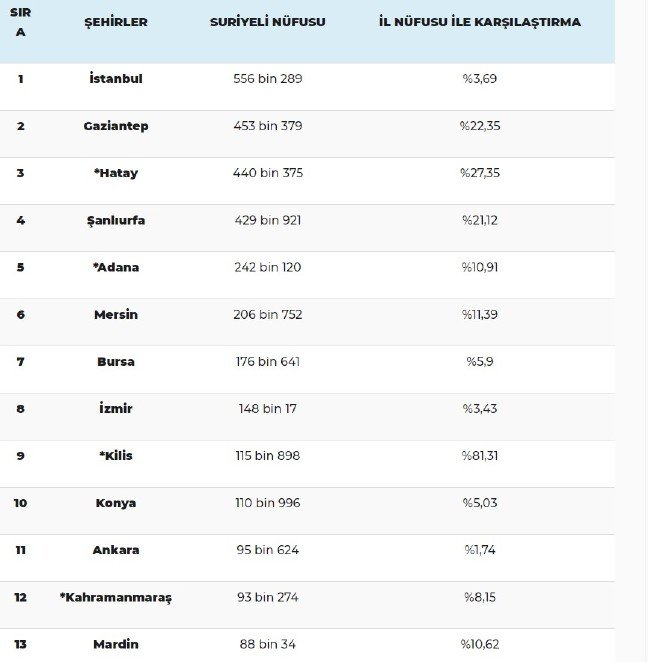The image size is (648, 662).
Task: Click *Kilis percentage %81,31
Action: point(479,455)
